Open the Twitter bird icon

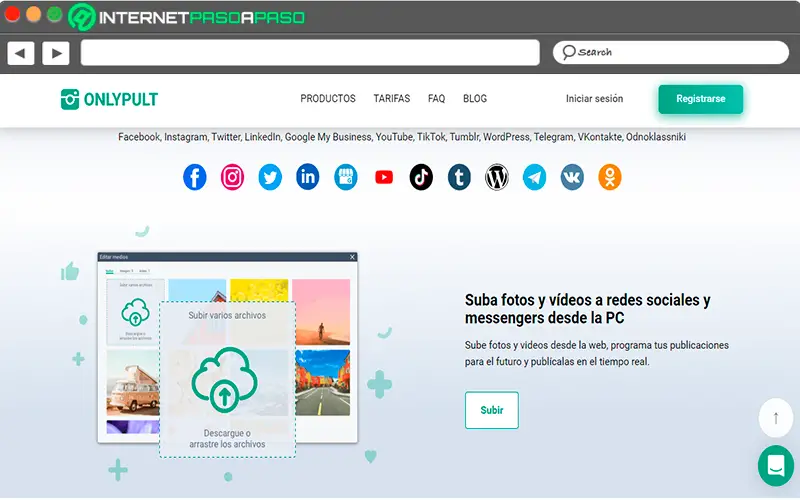[x=270, y=177]
